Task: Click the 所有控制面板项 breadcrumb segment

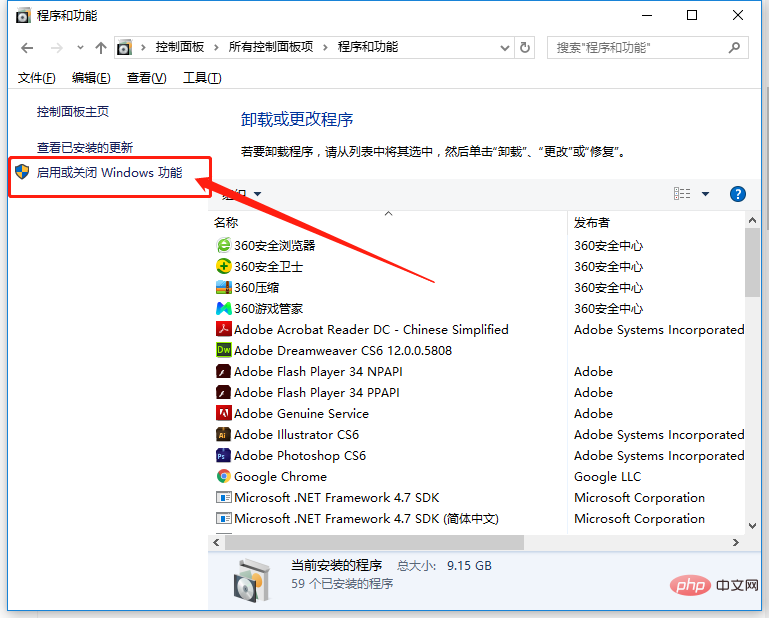Action: pyautogui.click(x=271, y=47)
